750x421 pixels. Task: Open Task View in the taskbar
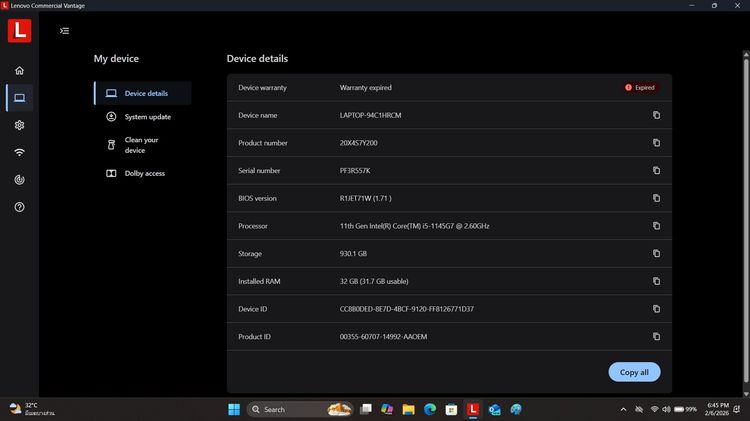click(x=366, y=410)
